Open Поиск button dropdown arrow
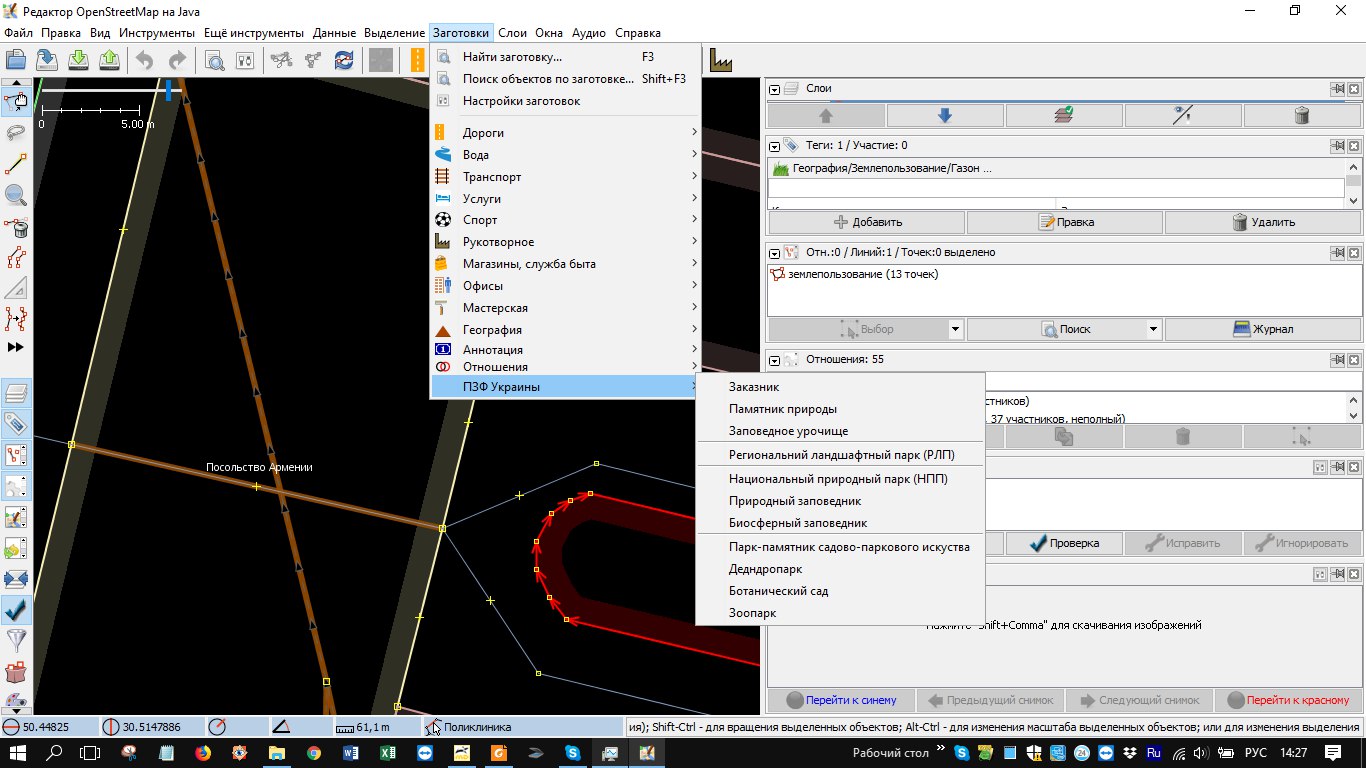1366x768 pixels. (1154, 329)
